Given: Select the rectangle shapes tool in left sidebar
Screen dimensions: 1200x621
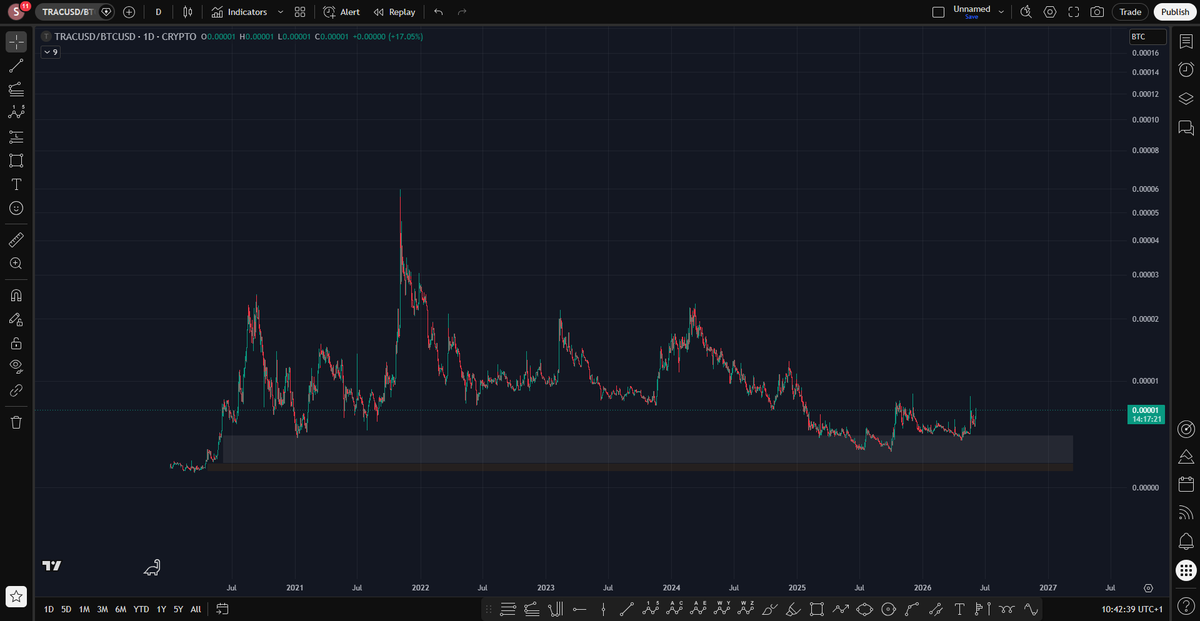Looking at the screenshot, I should click(16, 160).
